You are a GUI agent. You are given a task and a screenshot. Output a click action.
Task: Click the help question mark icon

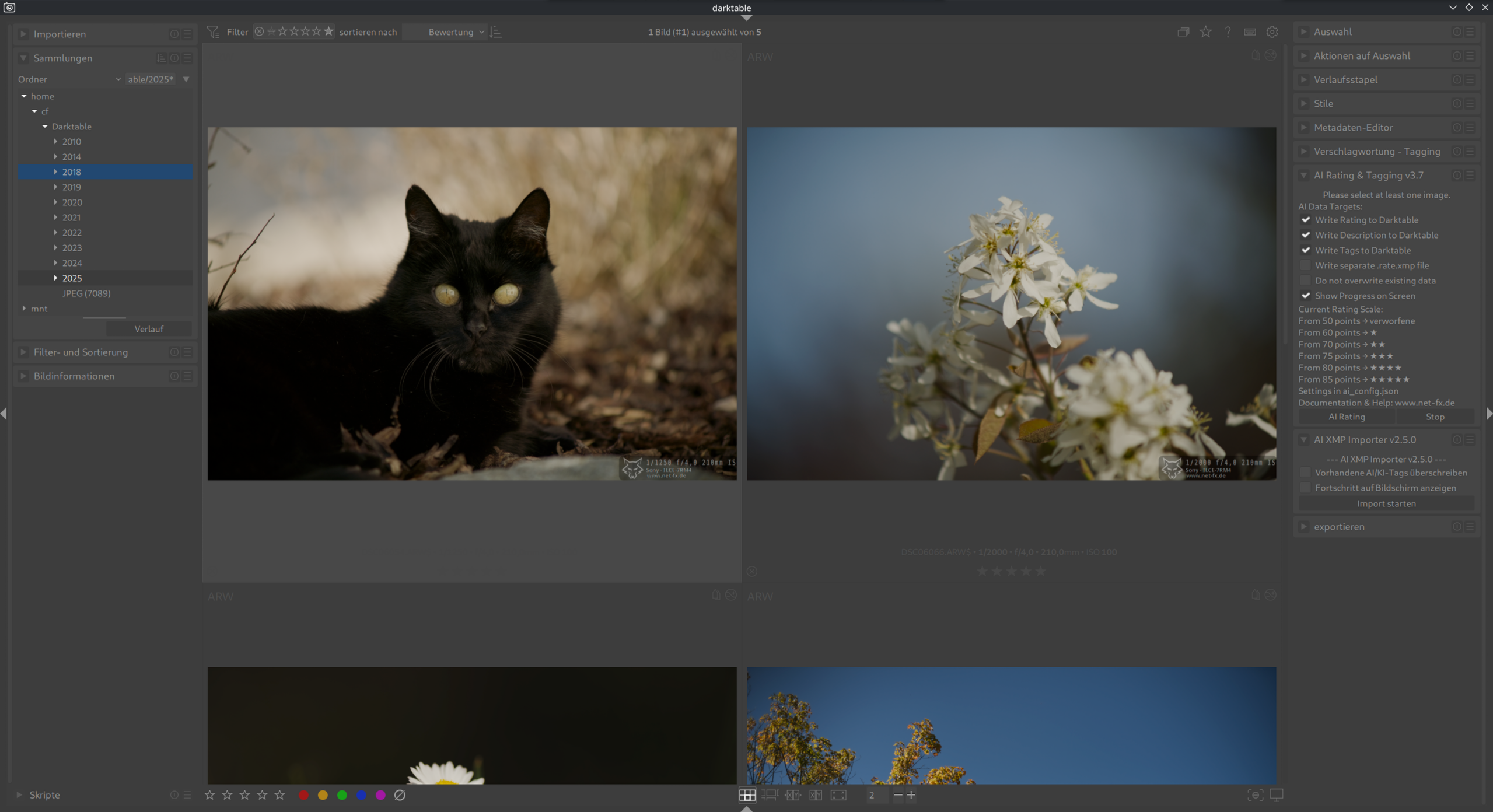pyautogui.click(x=1228, y=32)
